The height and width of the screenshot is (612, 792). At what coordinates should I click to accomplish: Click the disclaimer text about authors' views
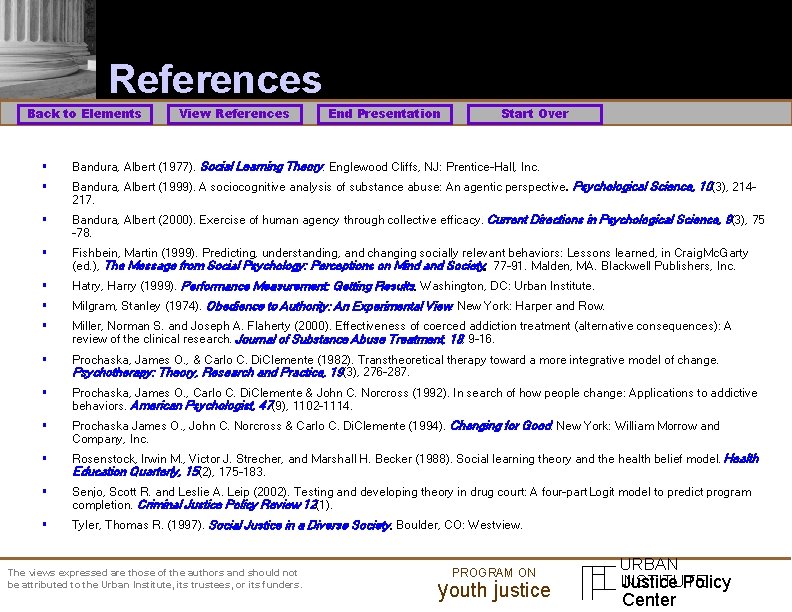point(155,579)
